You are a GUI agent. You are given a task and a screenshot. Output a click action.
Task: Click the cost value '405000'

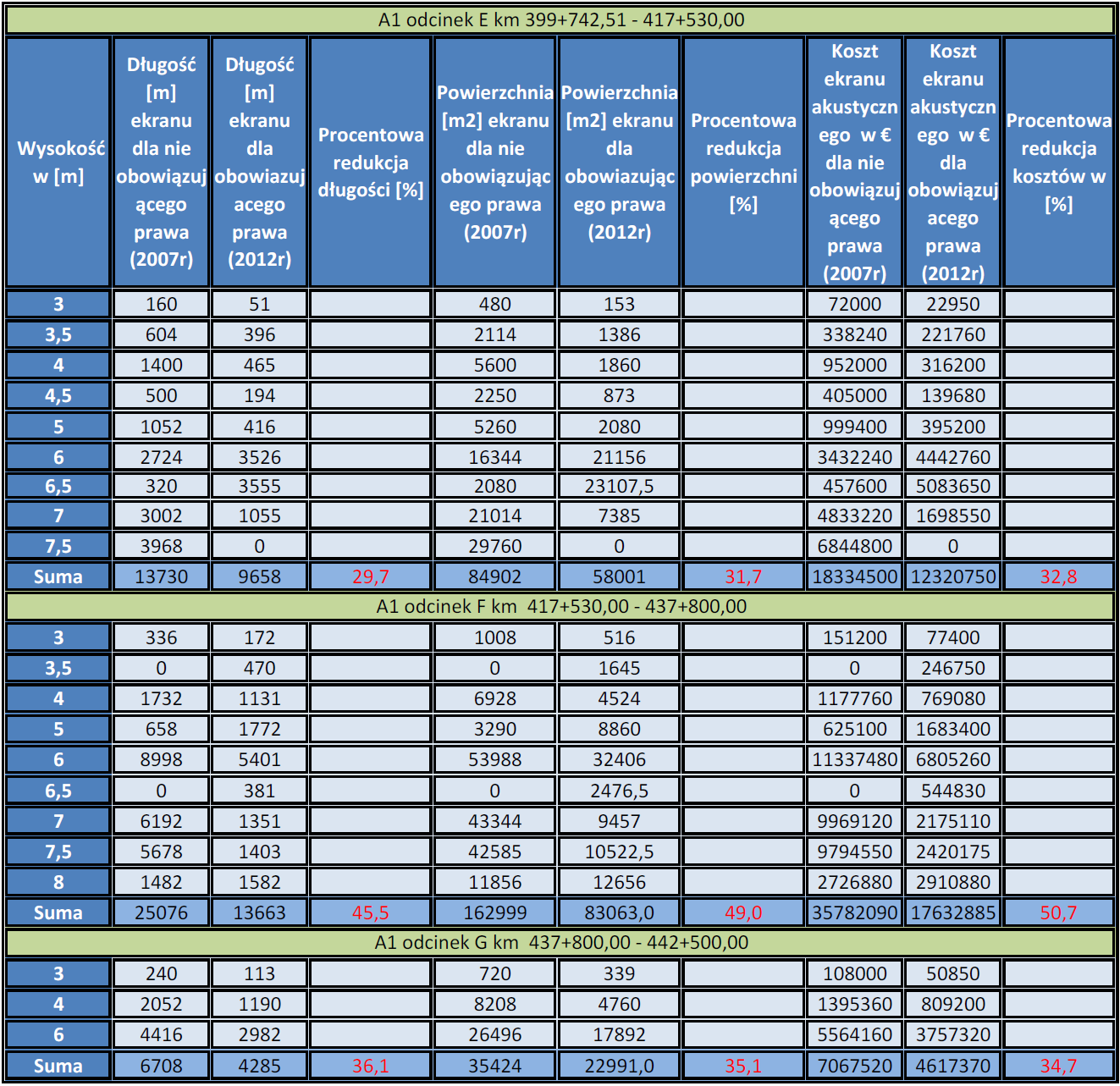[854, 395]
